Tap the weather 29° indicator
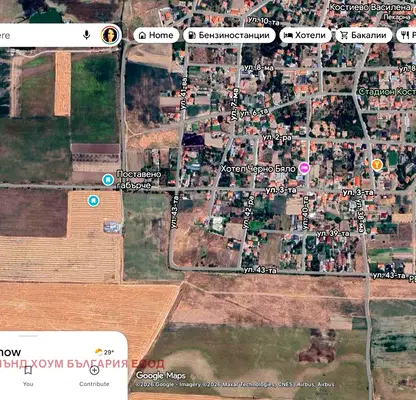 [104, 352]
